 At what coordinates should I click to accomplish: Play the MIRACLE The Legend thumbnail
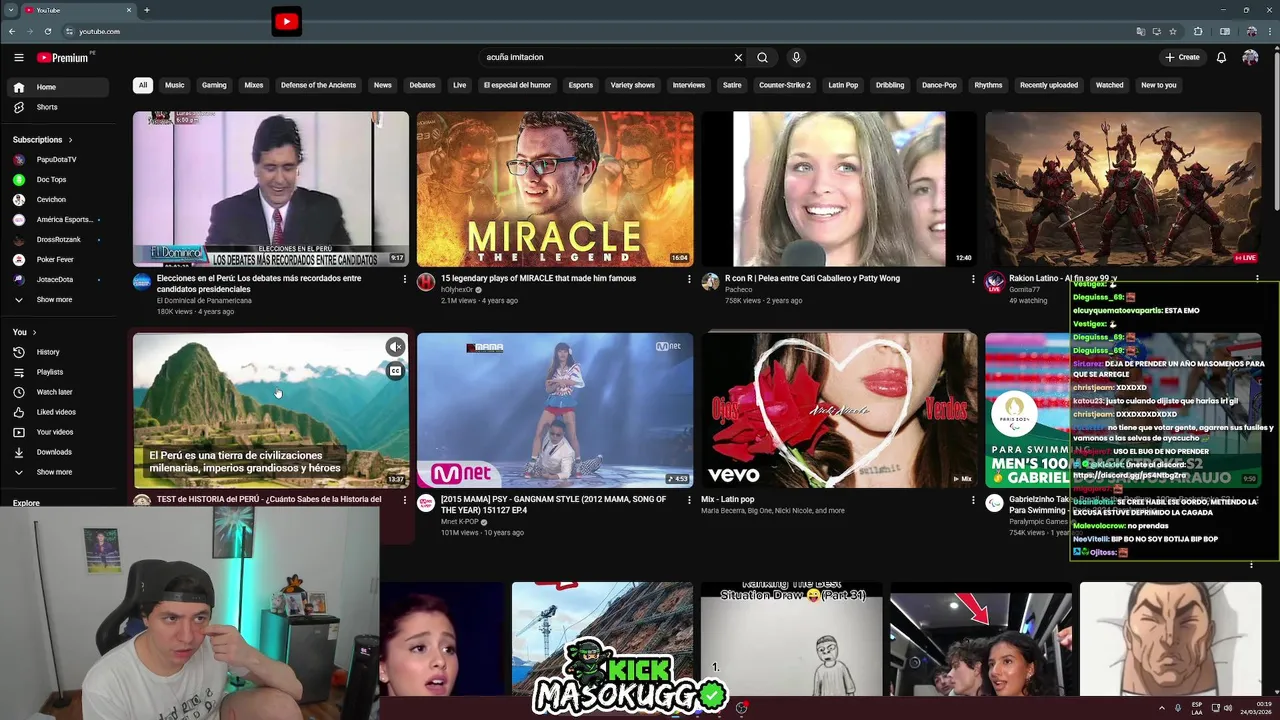pos(555,189)
